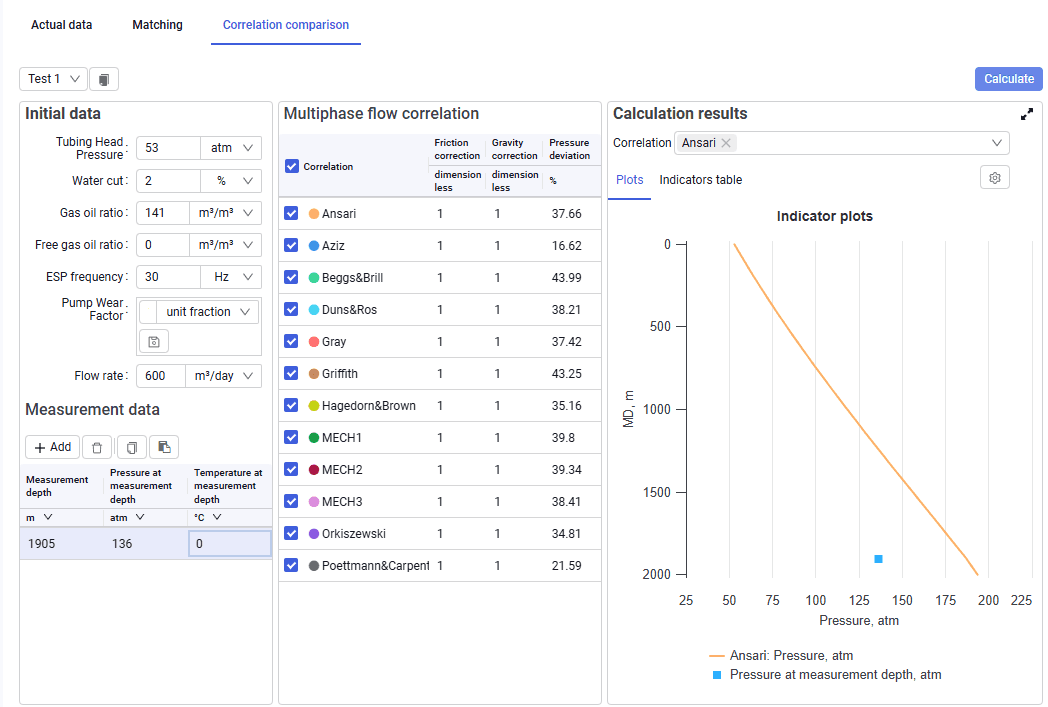Click the Poettmann&Carpenter gray color dot
1048x707 pixels.
coord(313,565)
